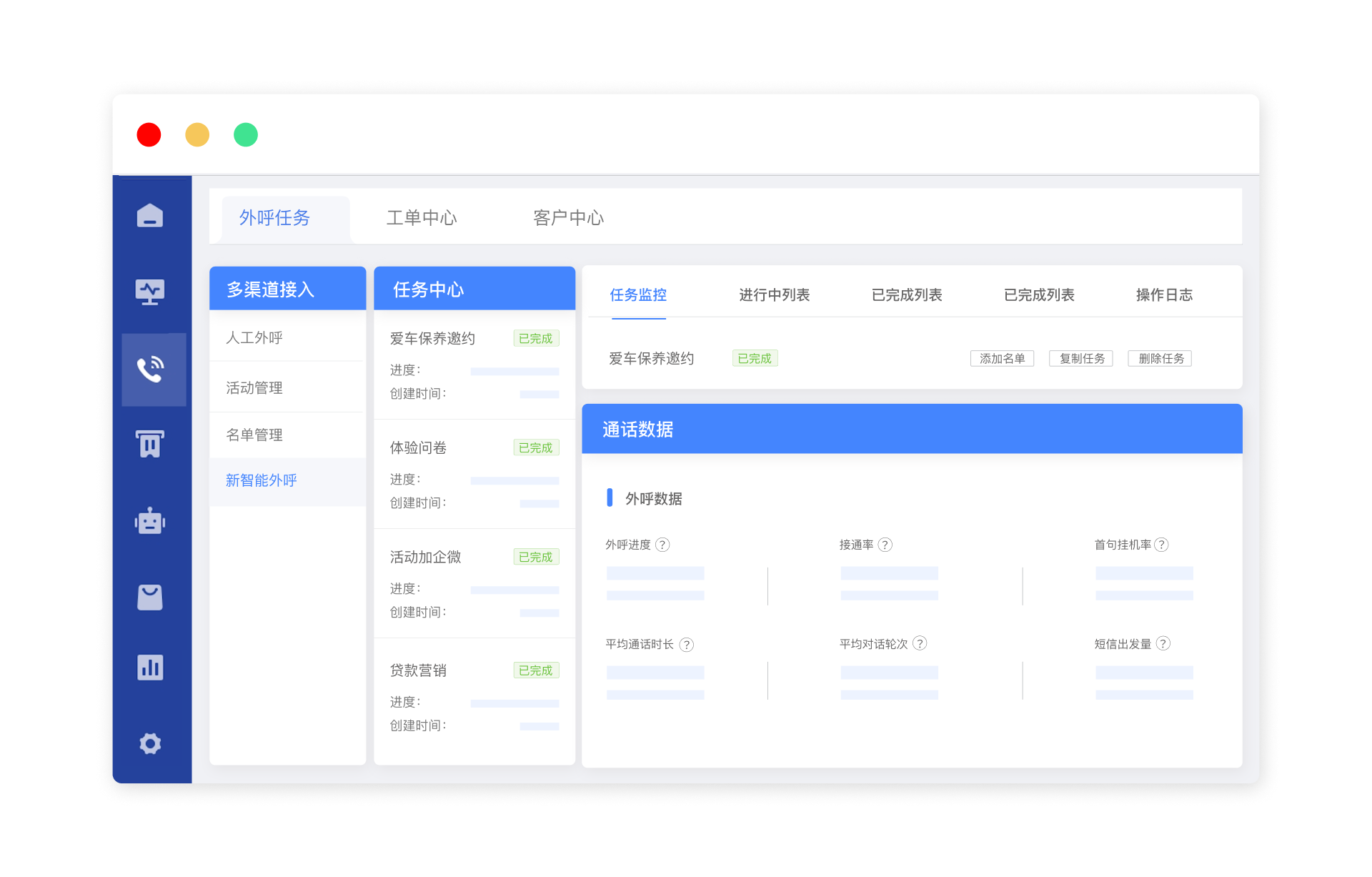Select 新智能外呼 in the left panel
Screen dimensions: 1372x877
pos(262,480)
